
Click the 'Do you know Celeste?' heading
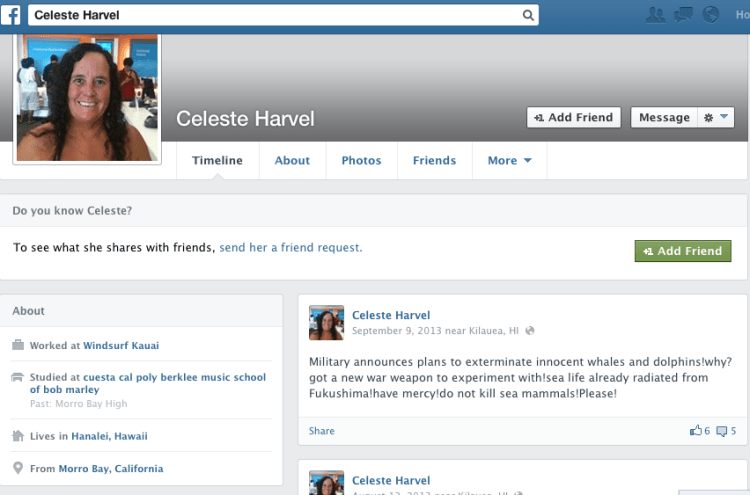[72, 210]
